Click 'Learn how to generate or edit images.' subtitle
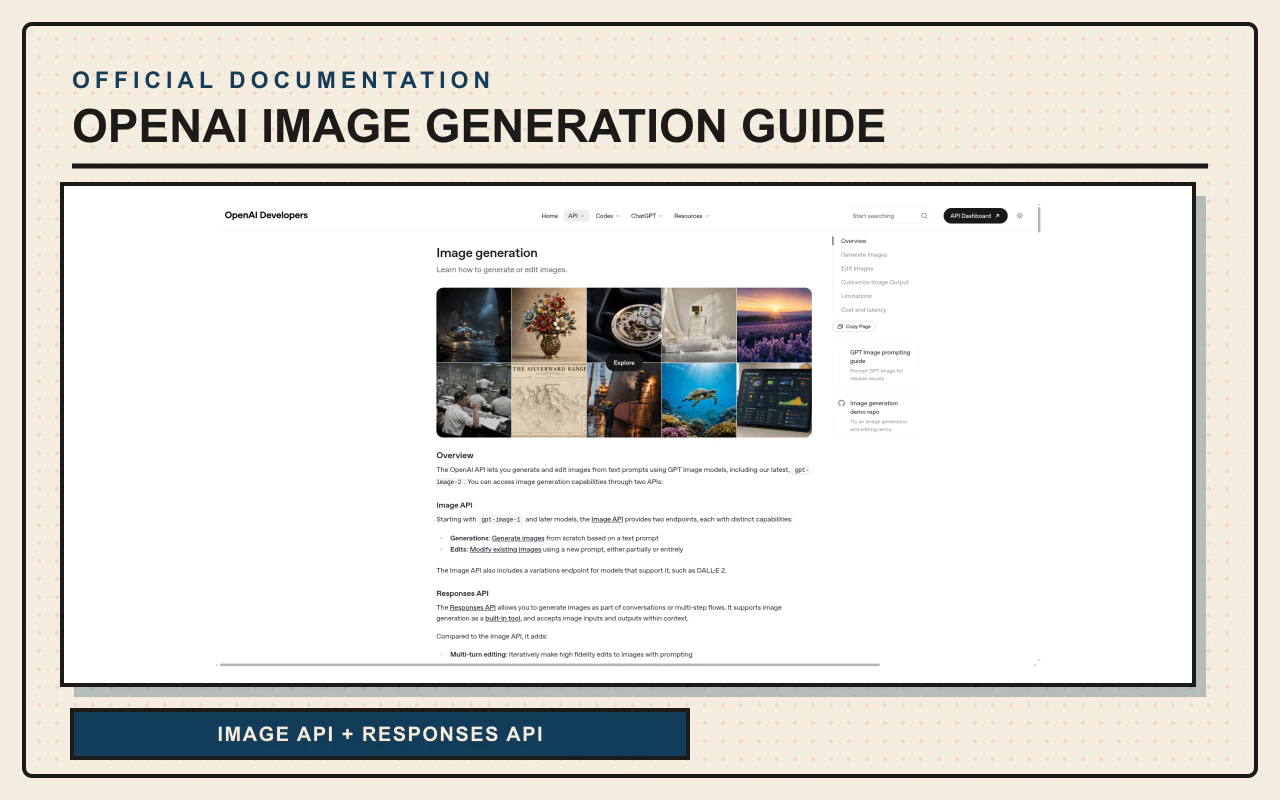The image size is (1280, 800). 501,270
